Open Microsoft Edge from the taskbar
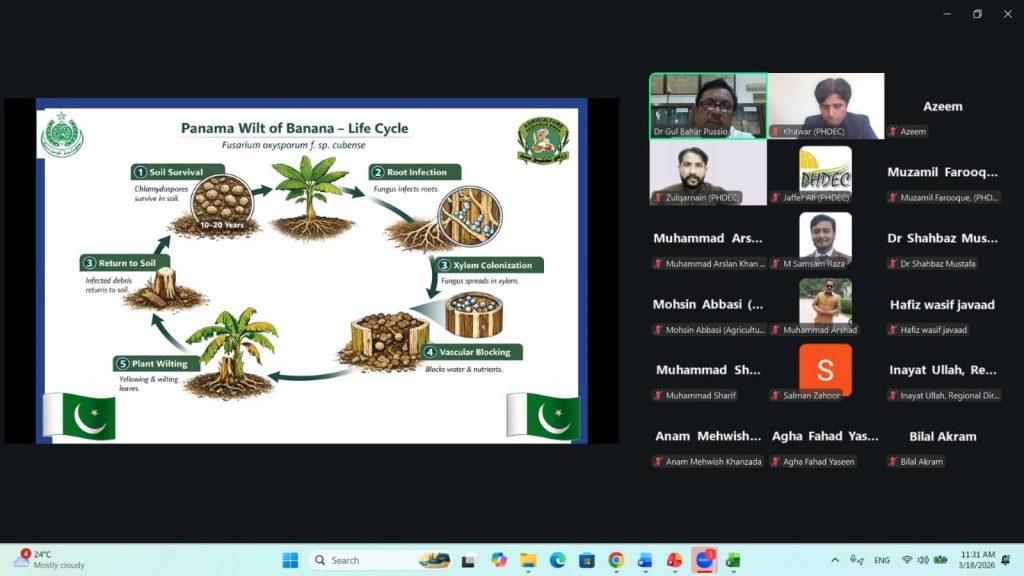This screenshot has height=576, width=1024. 557,560
